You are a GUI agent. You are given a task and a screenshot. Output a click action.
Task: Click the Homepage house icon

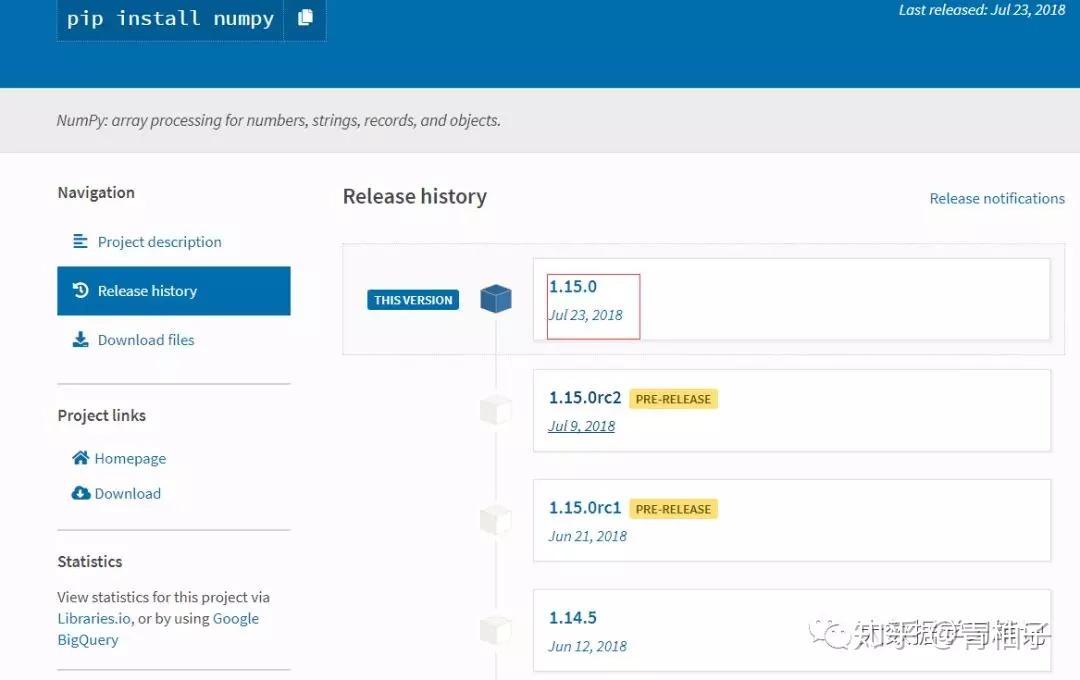tap(80, 458)
